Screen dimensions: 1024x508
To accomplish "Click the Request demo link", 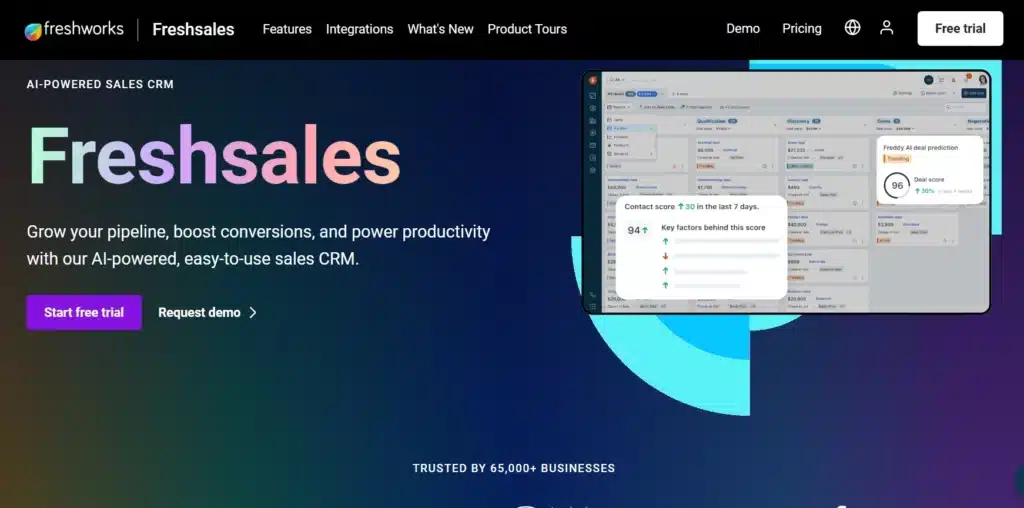I will 199,312.
